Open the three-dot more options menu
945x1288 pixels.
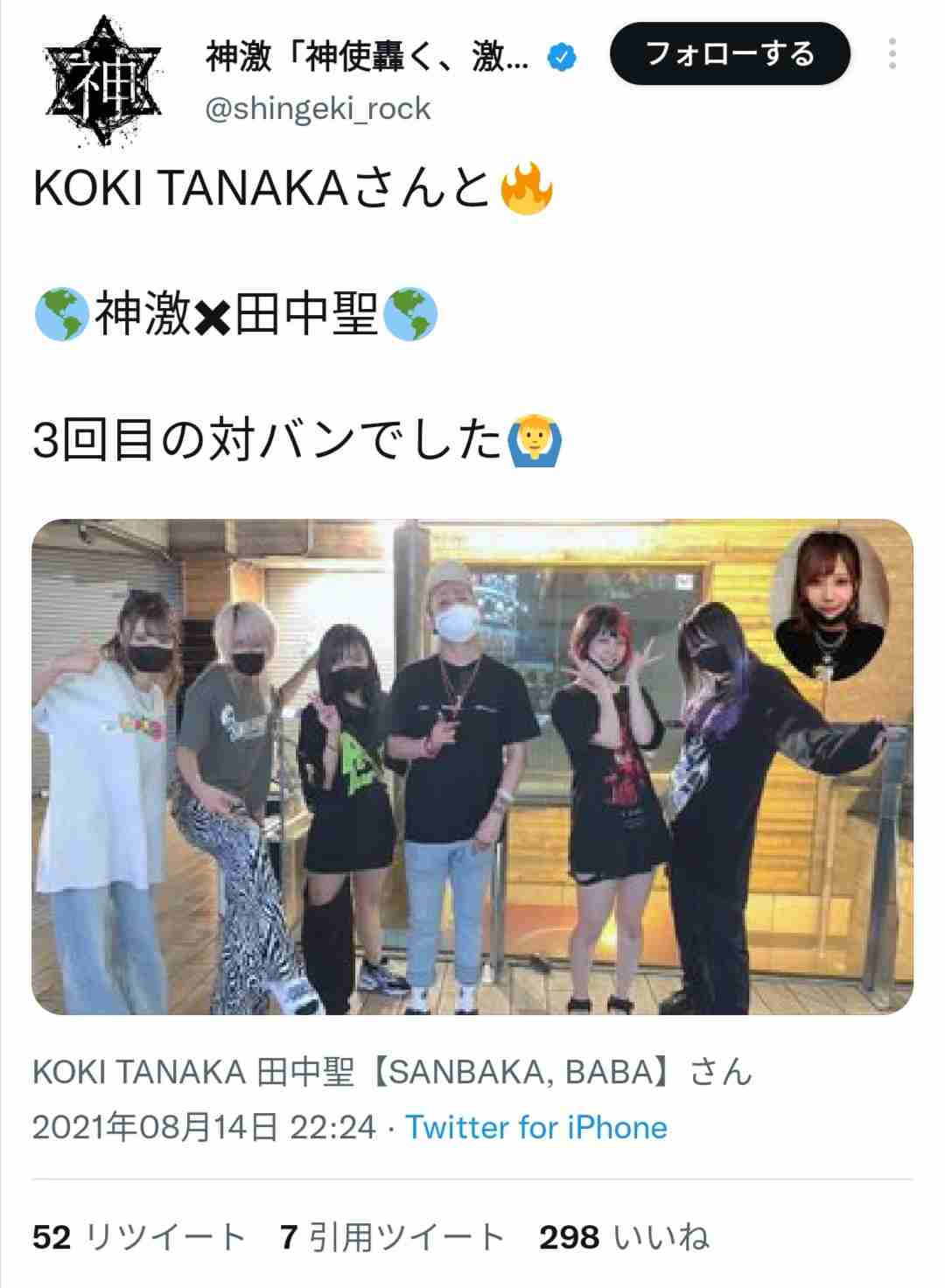(x=892, y=54)
